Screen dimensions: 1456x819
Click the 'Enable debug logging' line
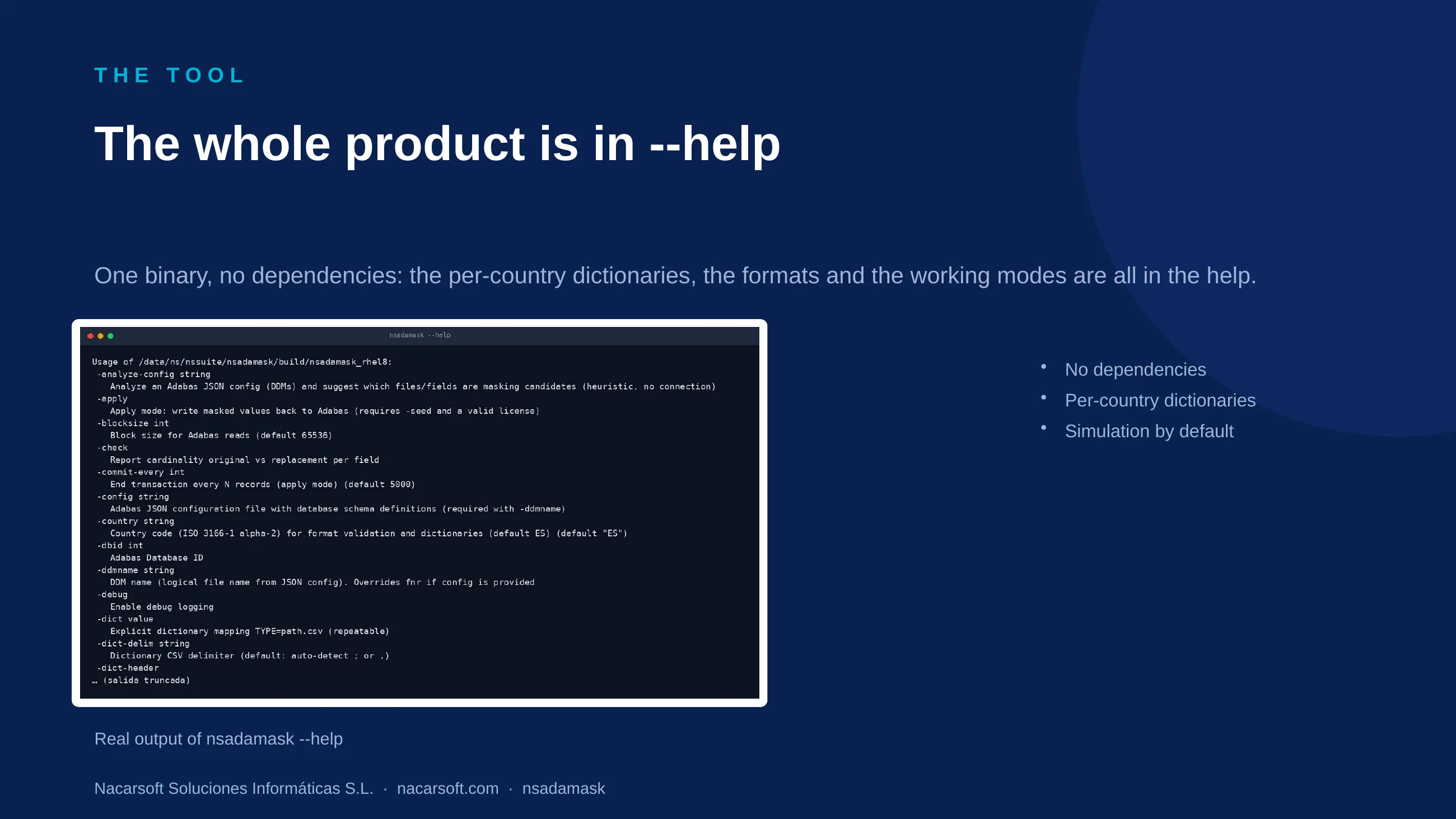[162, 607]
